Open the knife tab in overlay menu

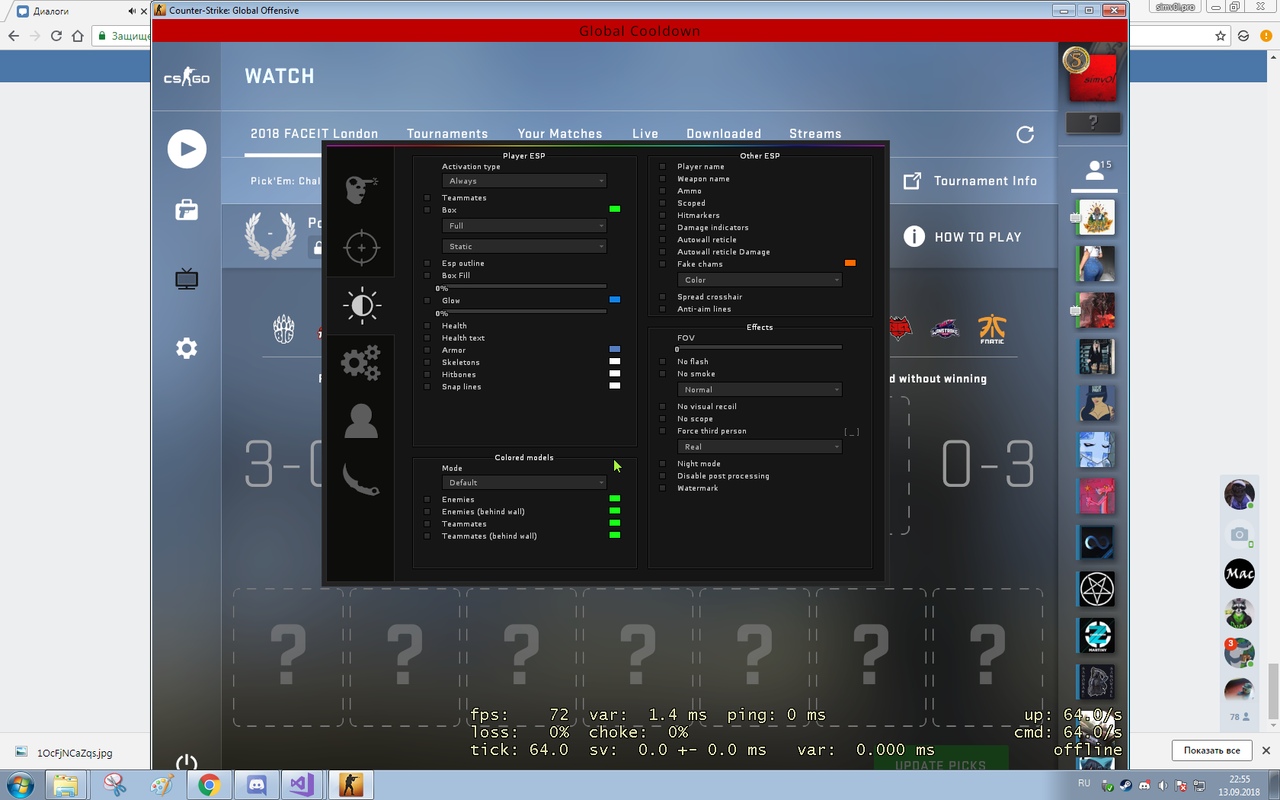[x=361, y=479]
